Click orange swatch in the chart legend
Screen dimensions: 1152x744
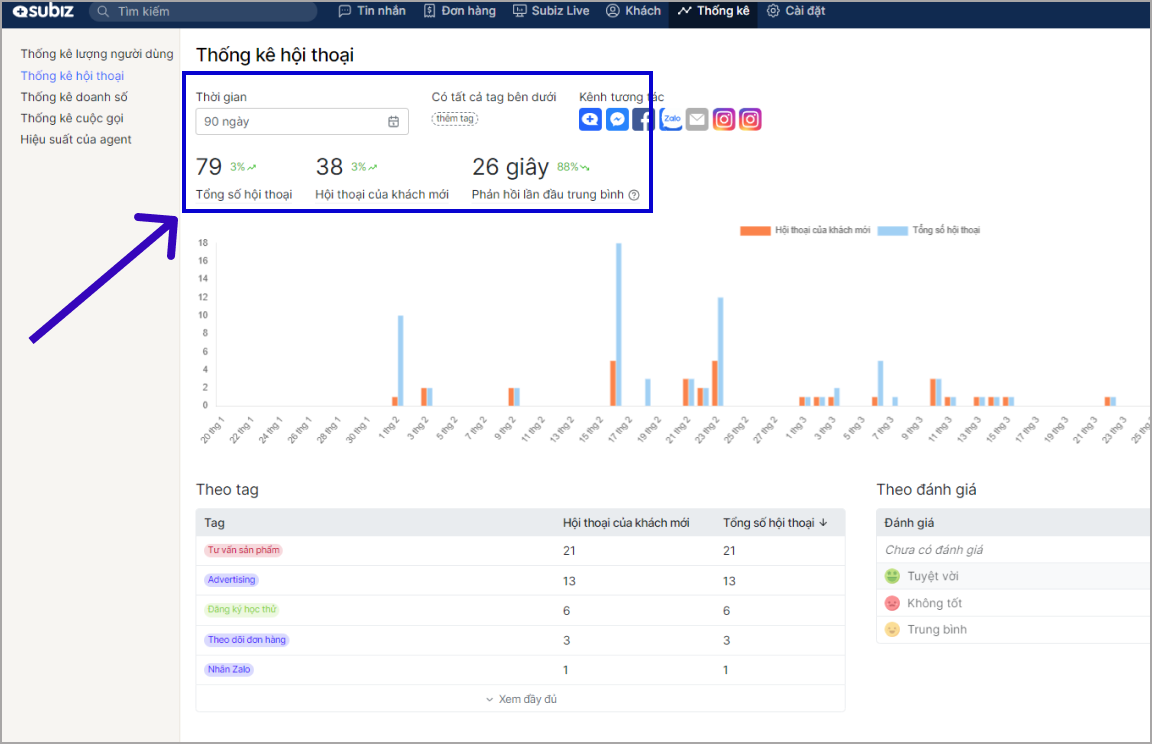[755, 230]
